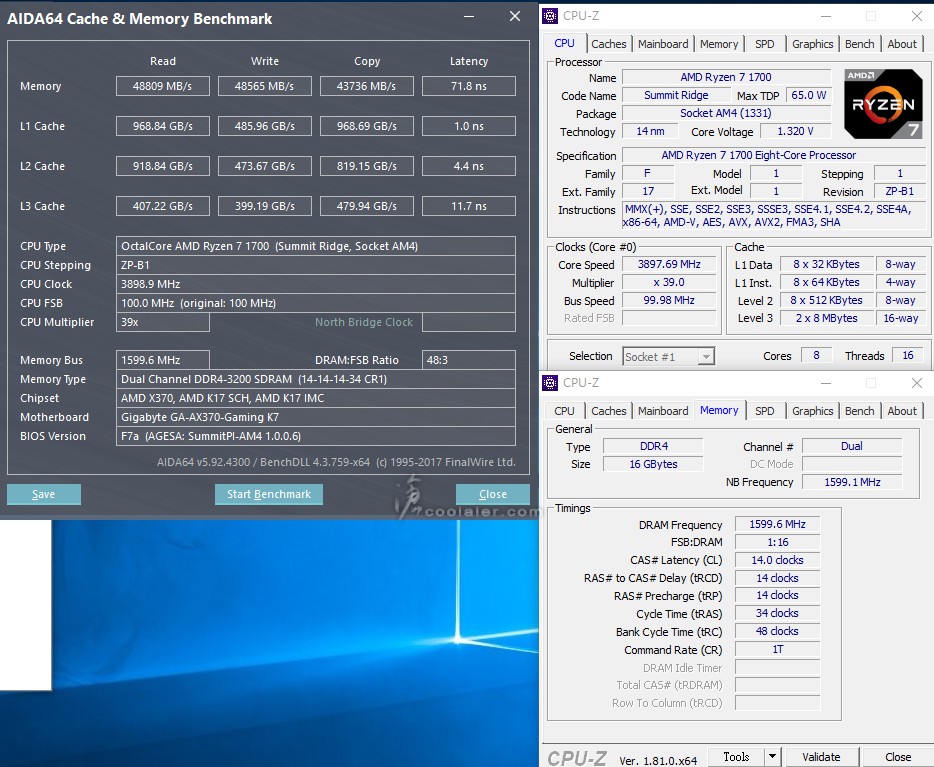The height and width of the screenshot is (767, 934).
Task: Open Caches tab in lower CPU-Z window
Action: click(x=609, y=411)
